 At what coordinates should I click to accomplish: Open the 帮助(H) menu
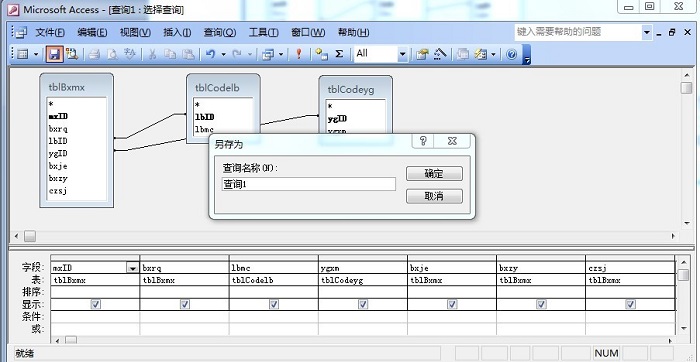(353, 32)
